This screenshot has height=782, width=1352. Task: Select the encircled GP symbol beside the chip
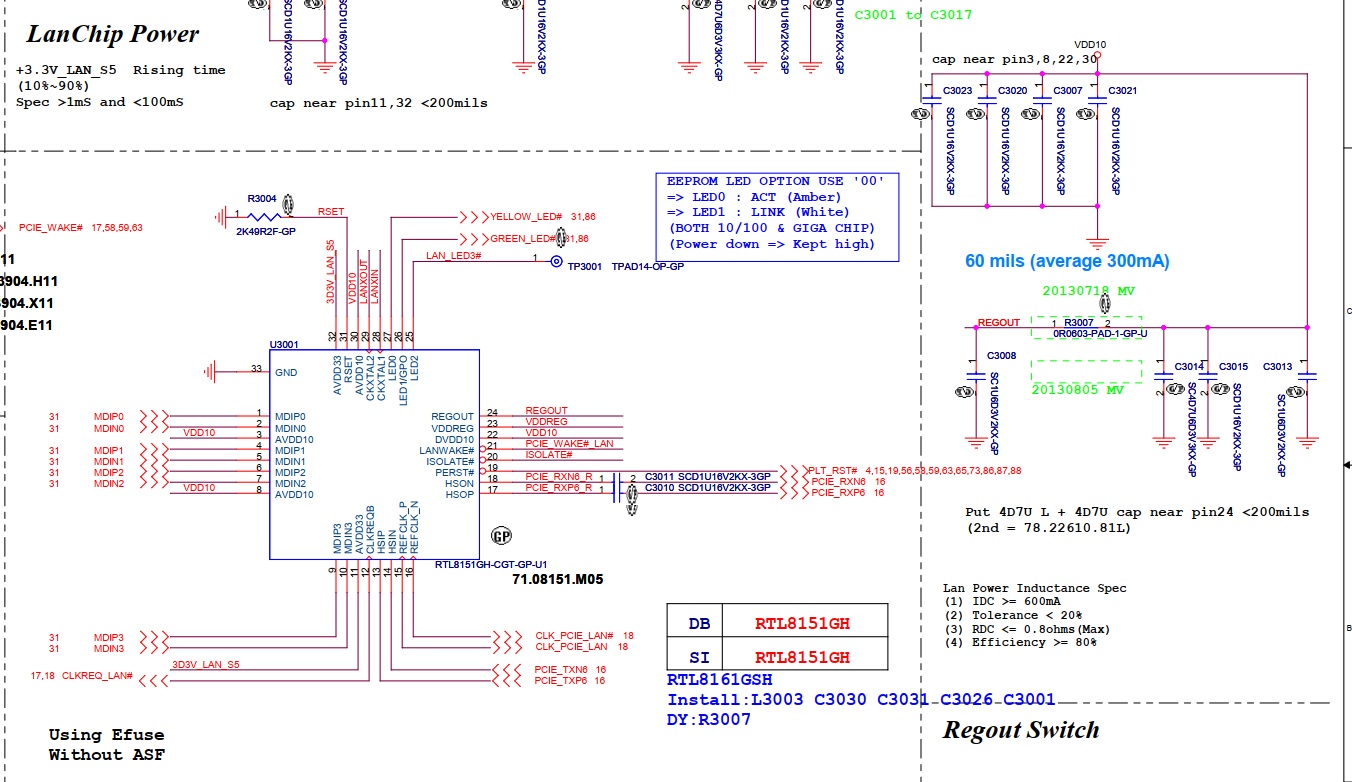coord(501,536)
